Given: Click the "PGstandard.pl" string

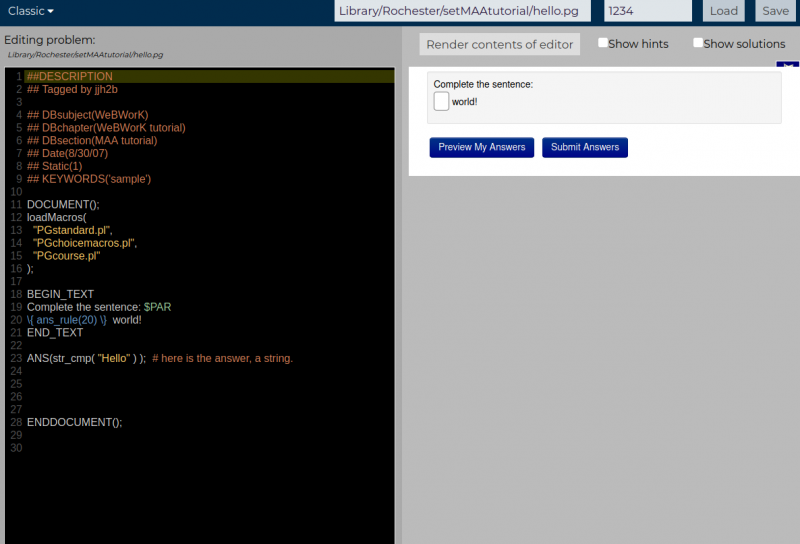Looking at the screenshot, I should [71, 230].
